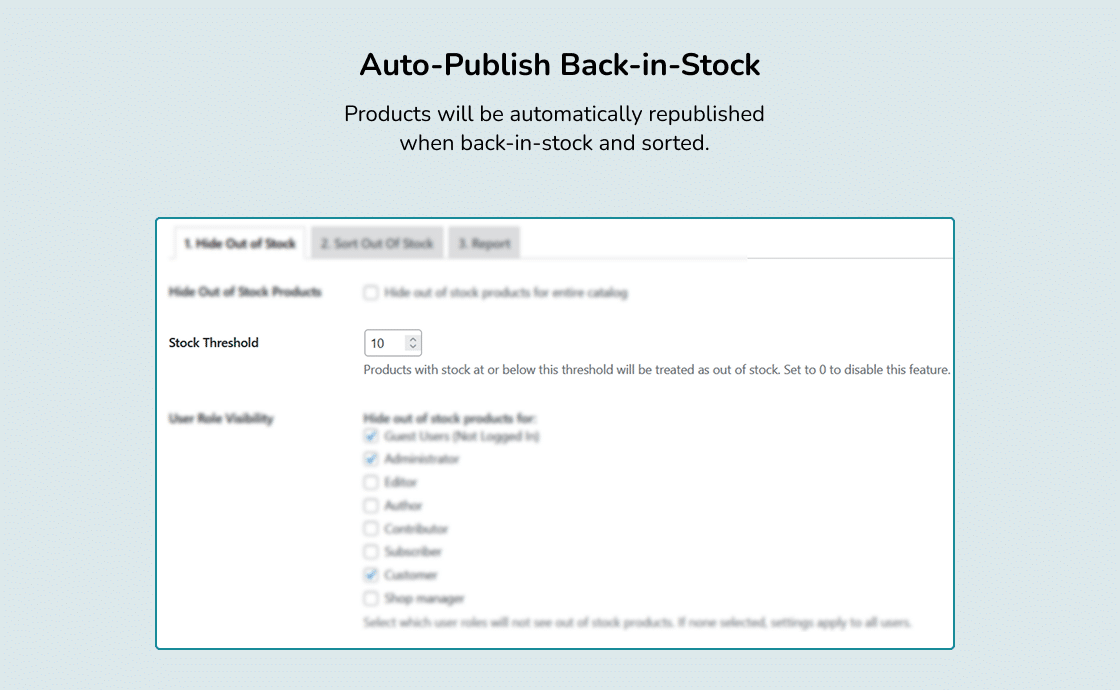Check the Subscriber role checkbox
This screenshot has height=690, width=1120.
pyautogui.click(x=371, y=551)
